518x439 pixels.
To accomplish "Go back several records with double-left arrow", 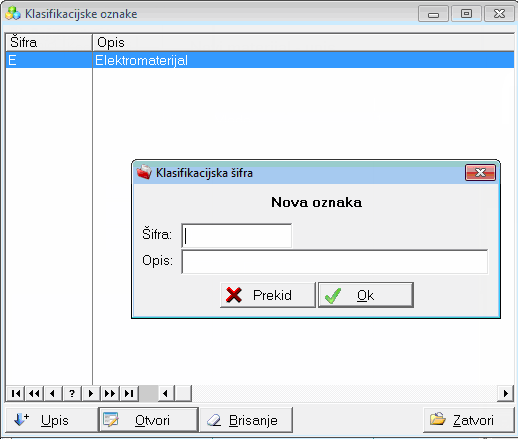I will click(x=34, y=394).
